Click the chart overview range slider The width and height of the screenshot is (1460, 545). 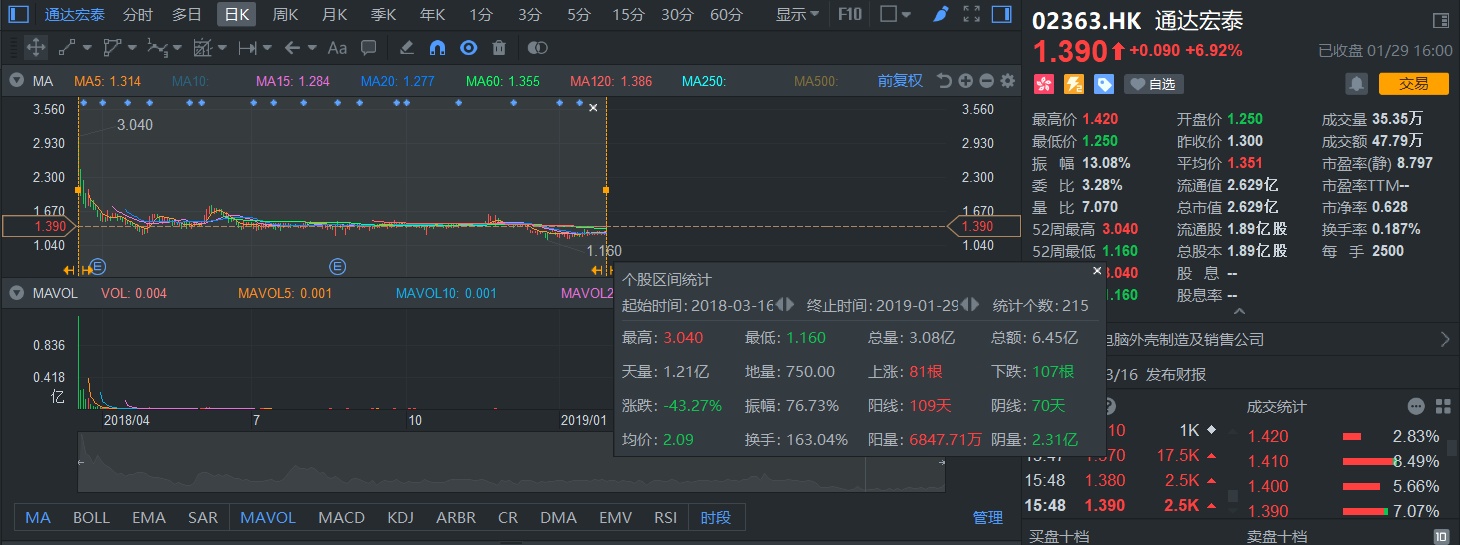510,464
